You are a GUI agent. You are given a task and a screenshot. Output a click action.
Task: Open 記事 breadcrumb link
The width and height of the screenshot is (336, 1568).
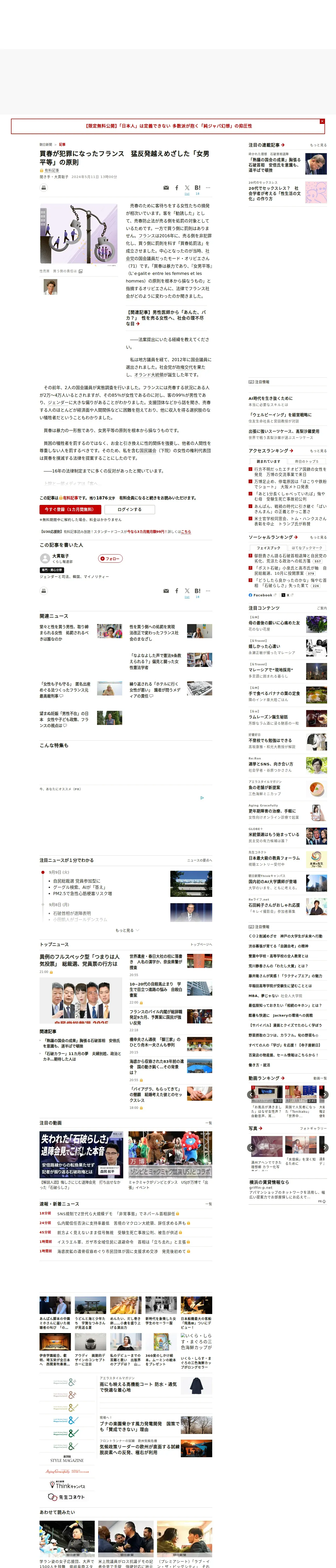tap(62, 144)
